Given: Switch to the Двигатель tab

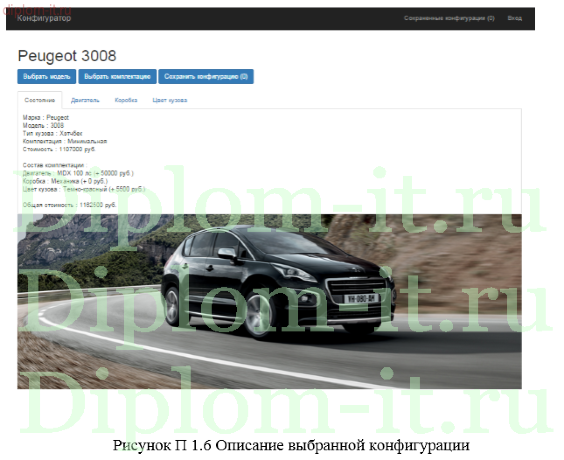Looking at the screenshot, I should tap(85, 100).
